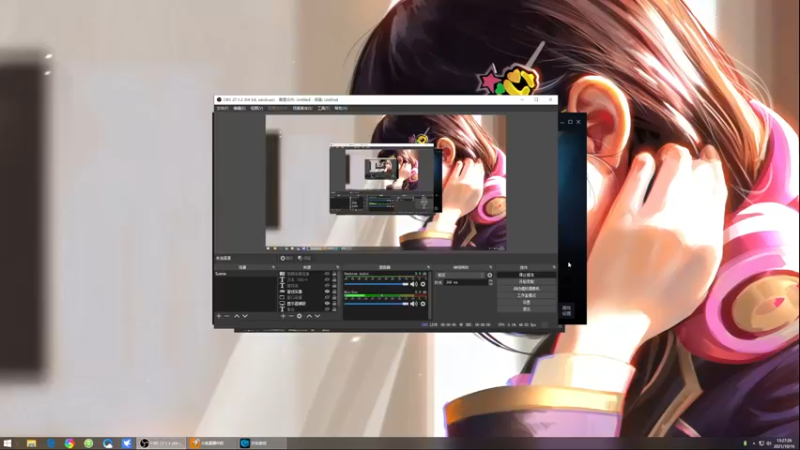Move the scene up in the Scenes panel

coord(237,316)
